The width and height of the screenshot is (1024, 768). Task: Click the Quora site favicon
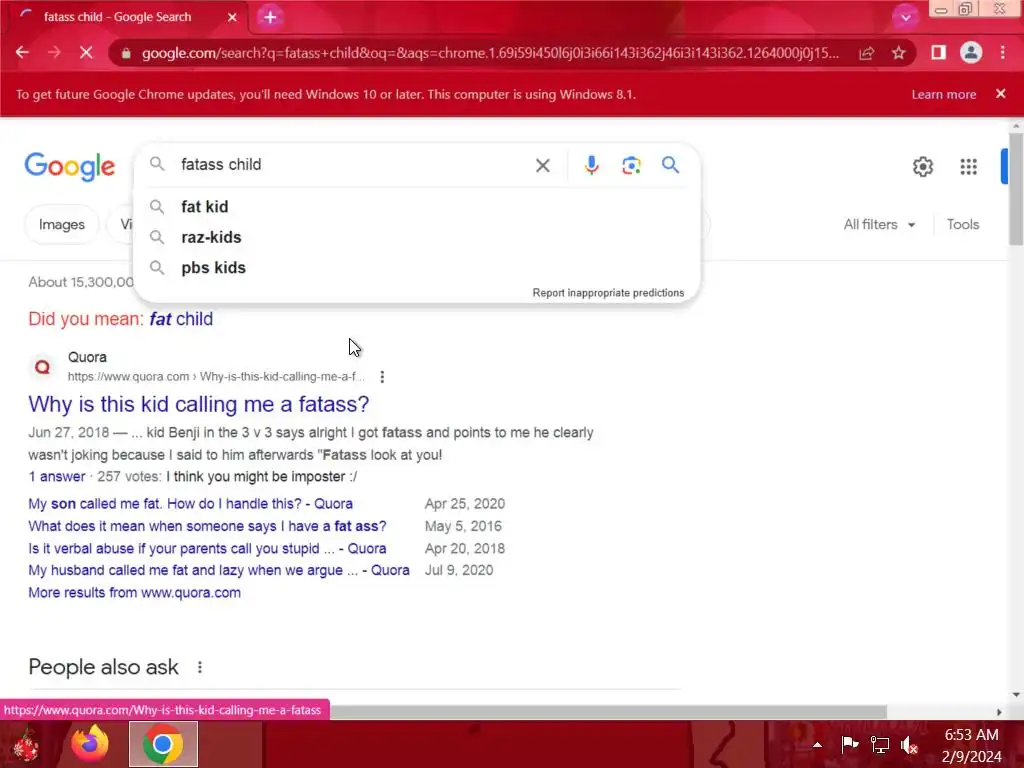point(42,367)
